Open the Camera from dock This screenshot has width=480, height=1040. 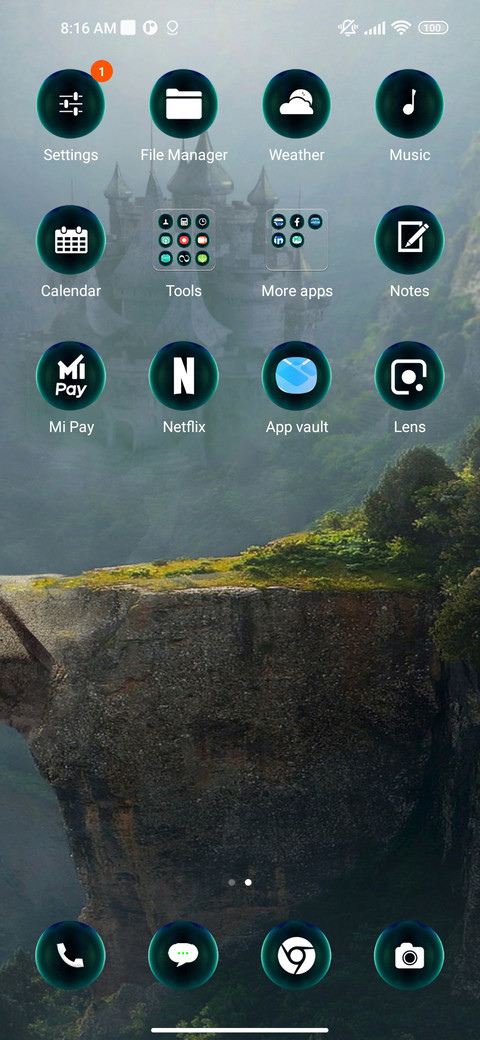410,956
